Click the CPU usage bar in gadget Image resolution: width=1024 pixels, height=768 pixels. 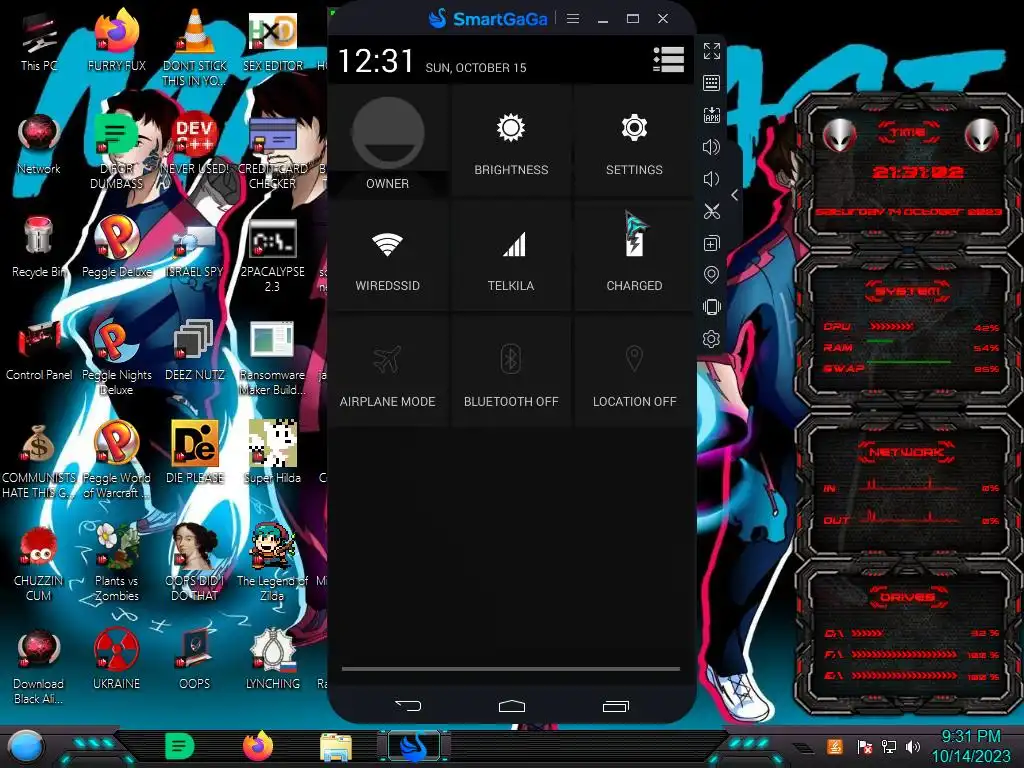pos(891,327)
